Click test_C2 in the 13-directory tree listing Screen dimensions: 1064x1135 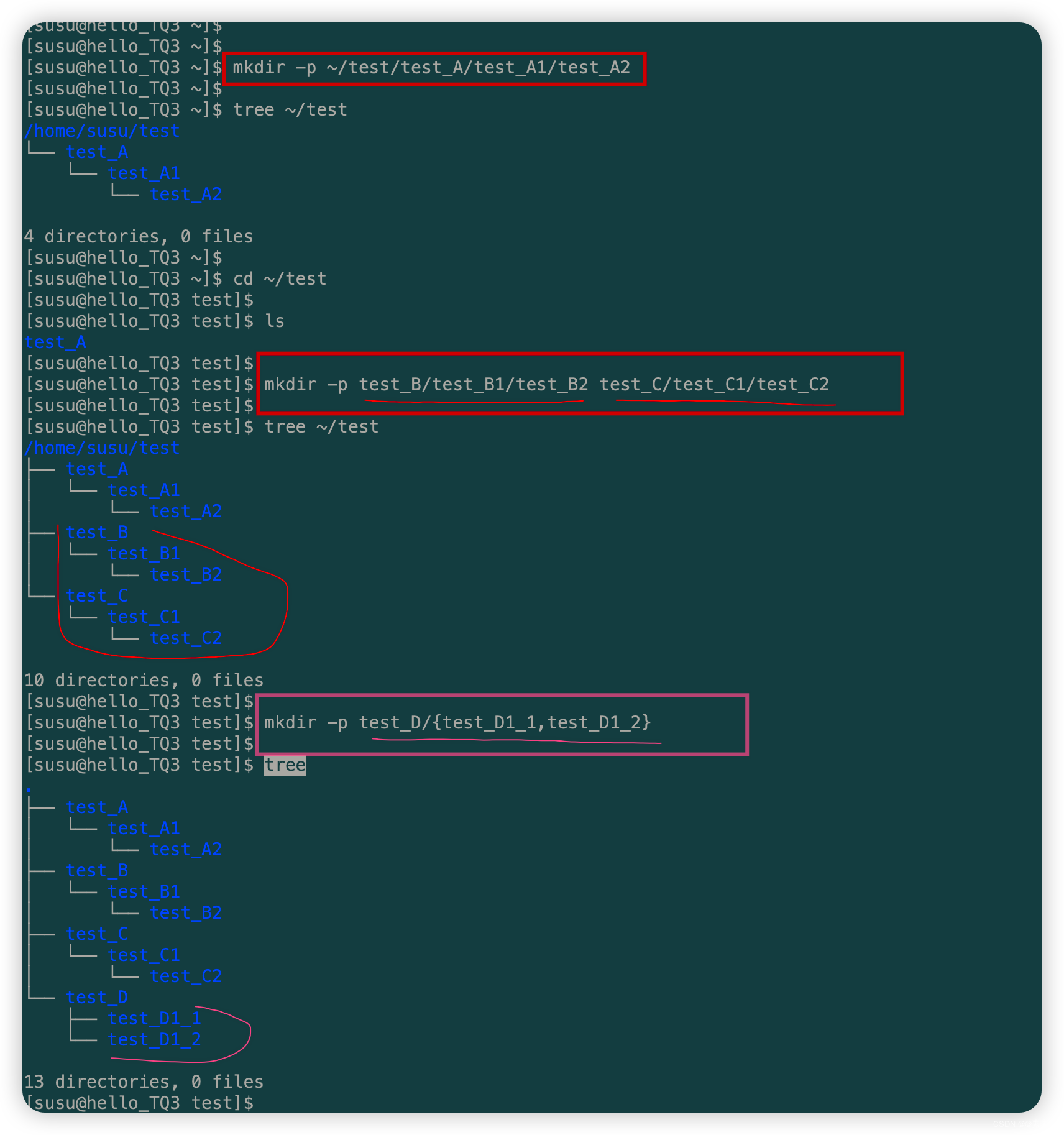click(x=186, y=976)
